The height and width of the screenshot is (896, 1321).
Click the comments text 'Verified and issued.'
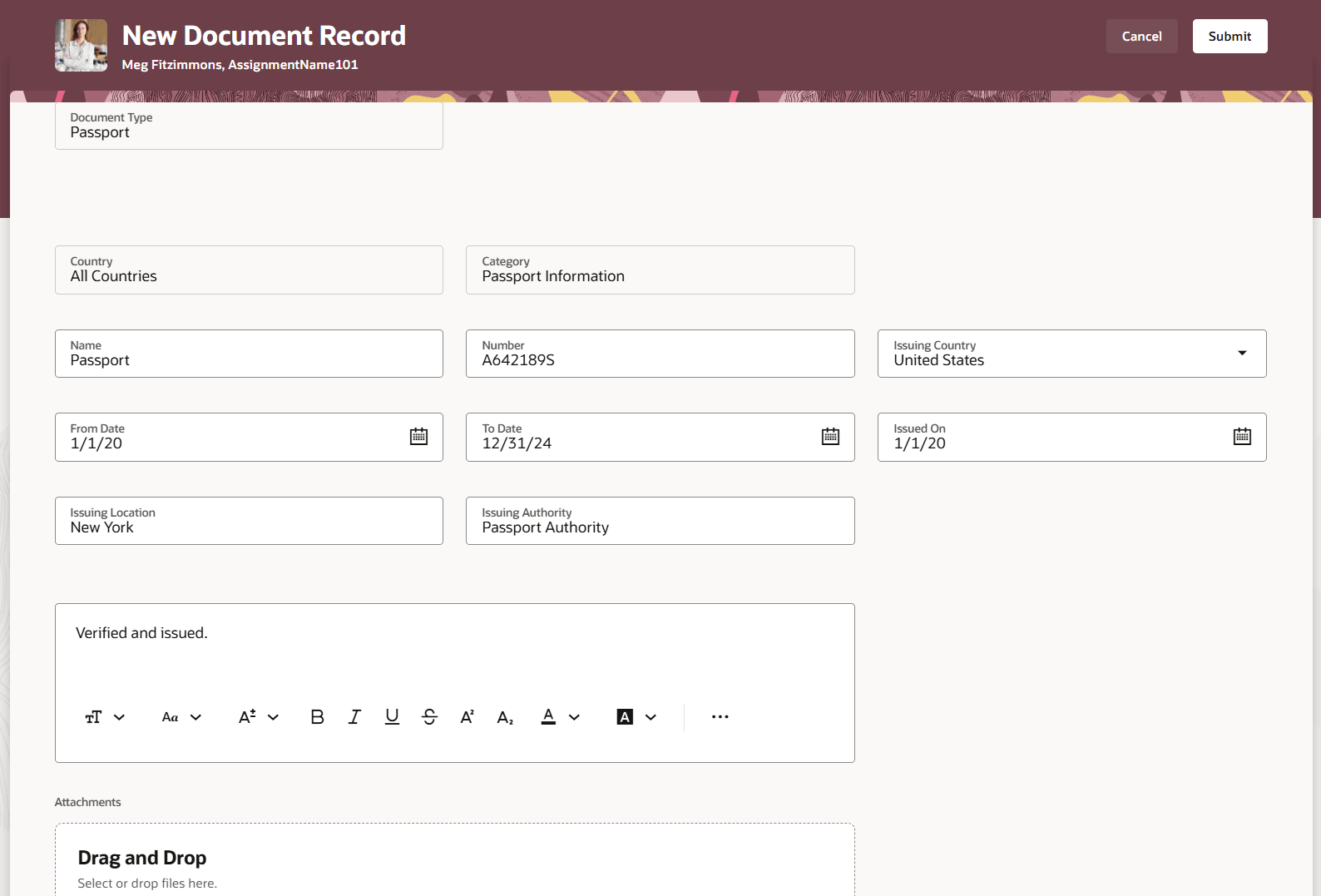tap(141, 633)
